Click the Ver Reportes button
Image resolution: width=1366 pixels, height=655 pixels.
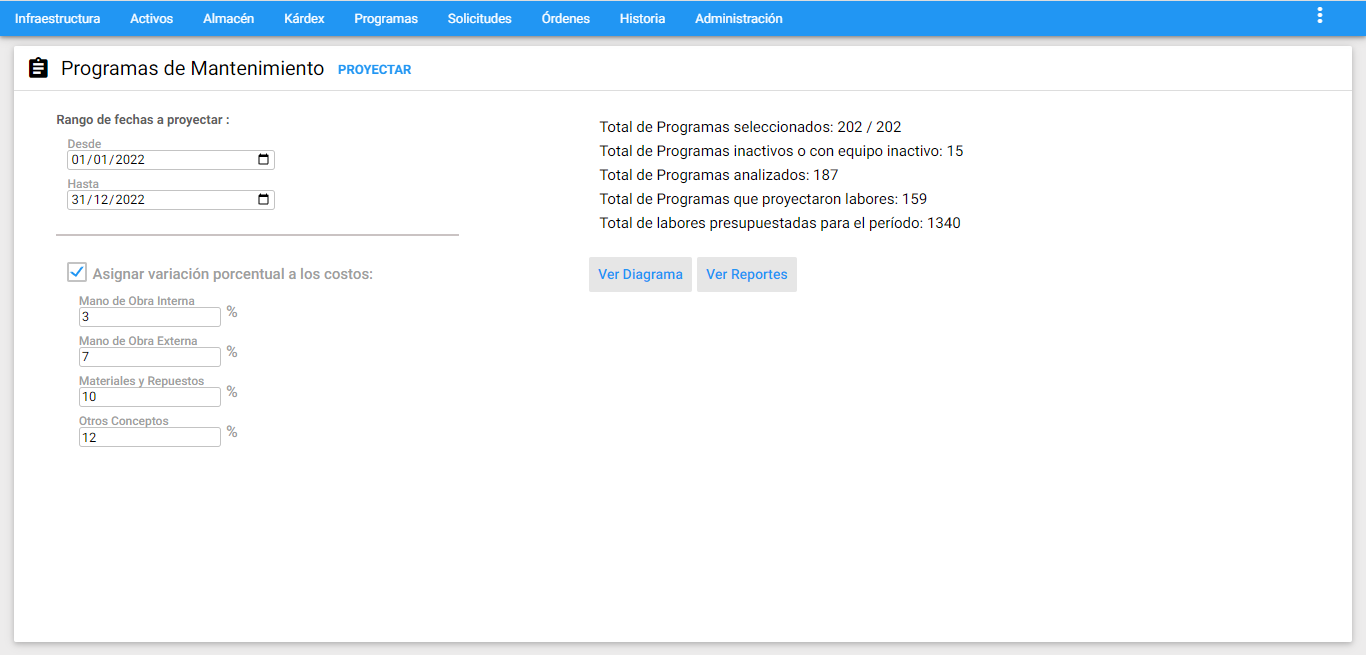coord(747,274)
